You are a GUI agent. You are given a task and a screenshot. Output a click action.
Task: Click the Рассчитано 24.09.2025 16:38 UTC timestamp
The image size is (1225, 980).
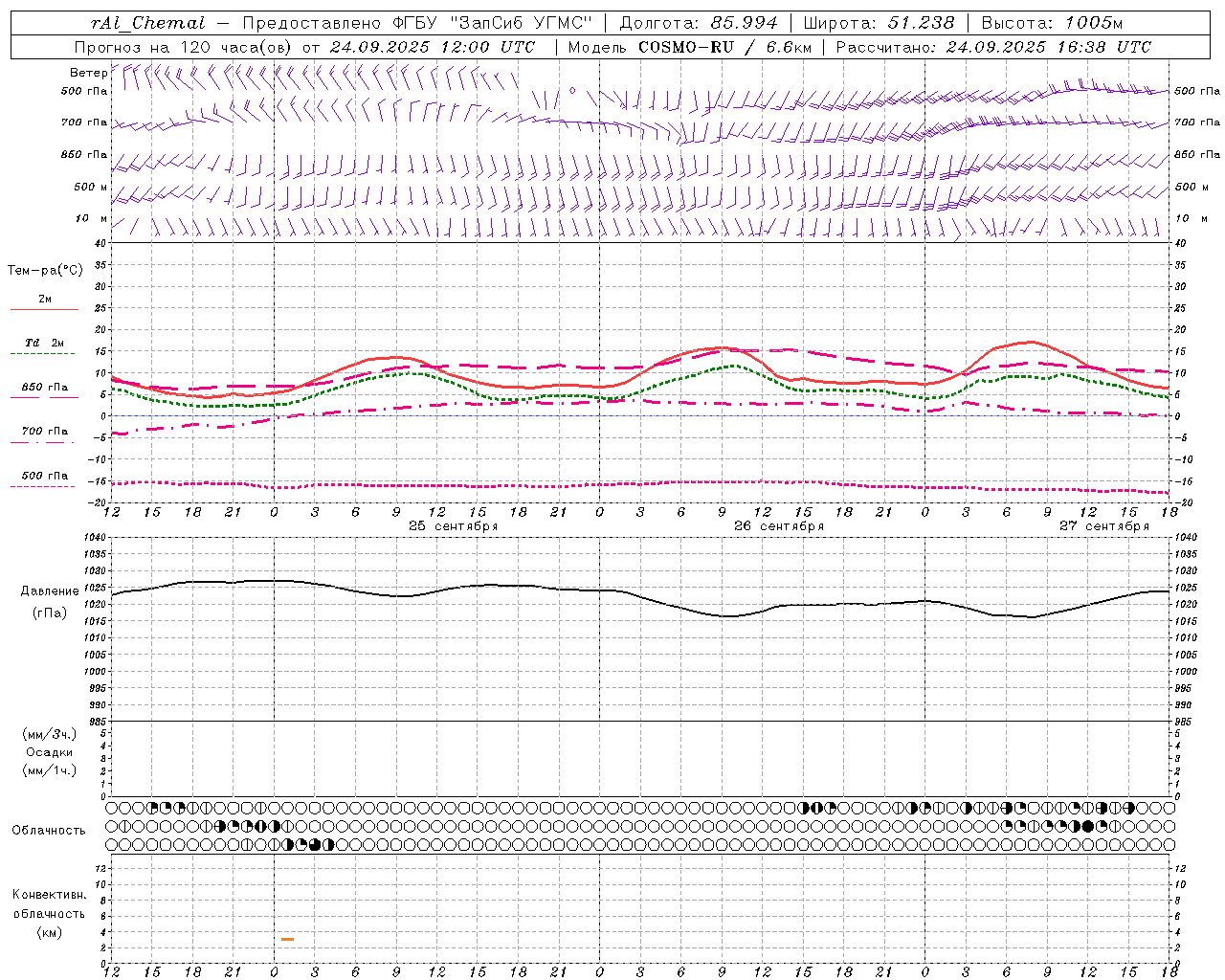pos(993,46)
